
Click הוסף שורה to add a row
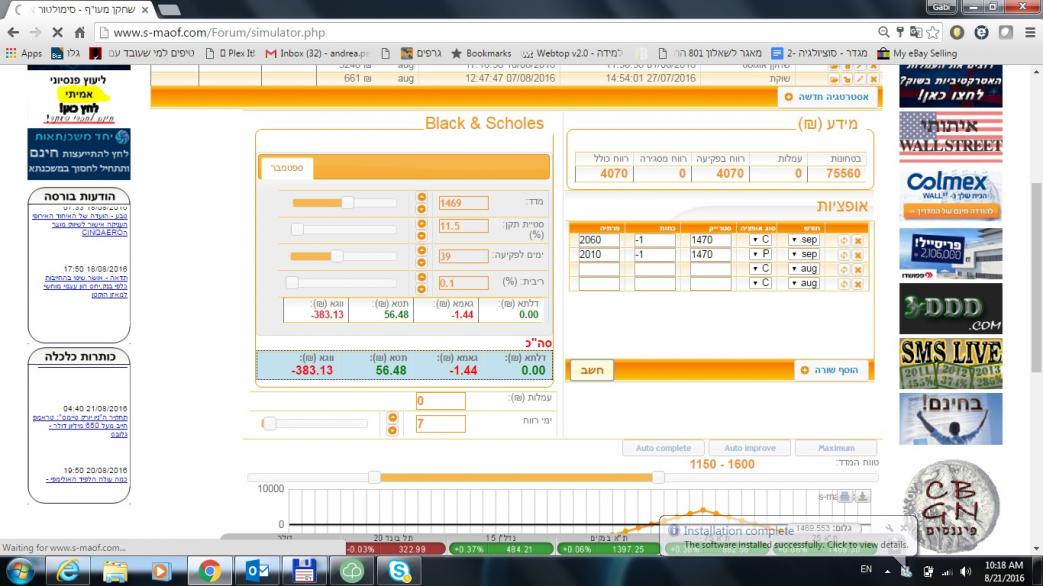click(x=834, y=371)
